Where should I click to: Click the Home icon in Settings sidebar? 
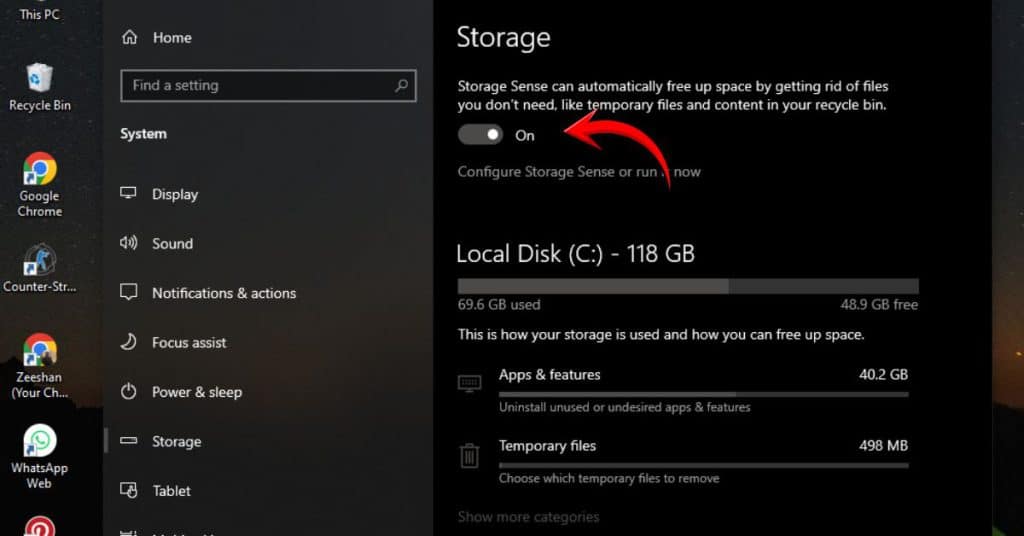129,38
